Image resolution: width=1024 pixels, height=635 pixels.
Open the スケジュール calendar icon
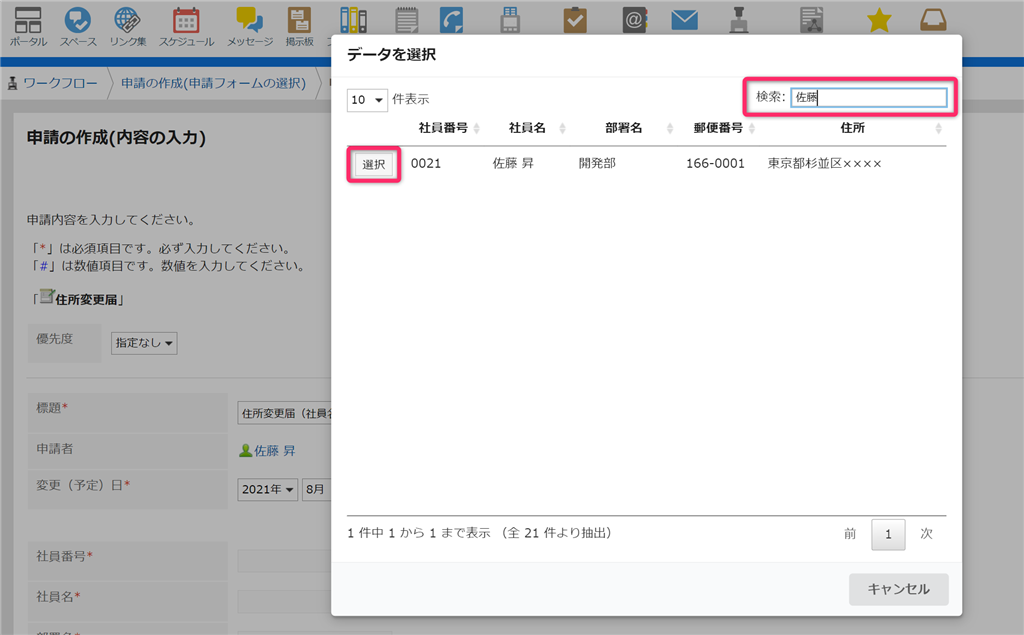pos(186,26)
